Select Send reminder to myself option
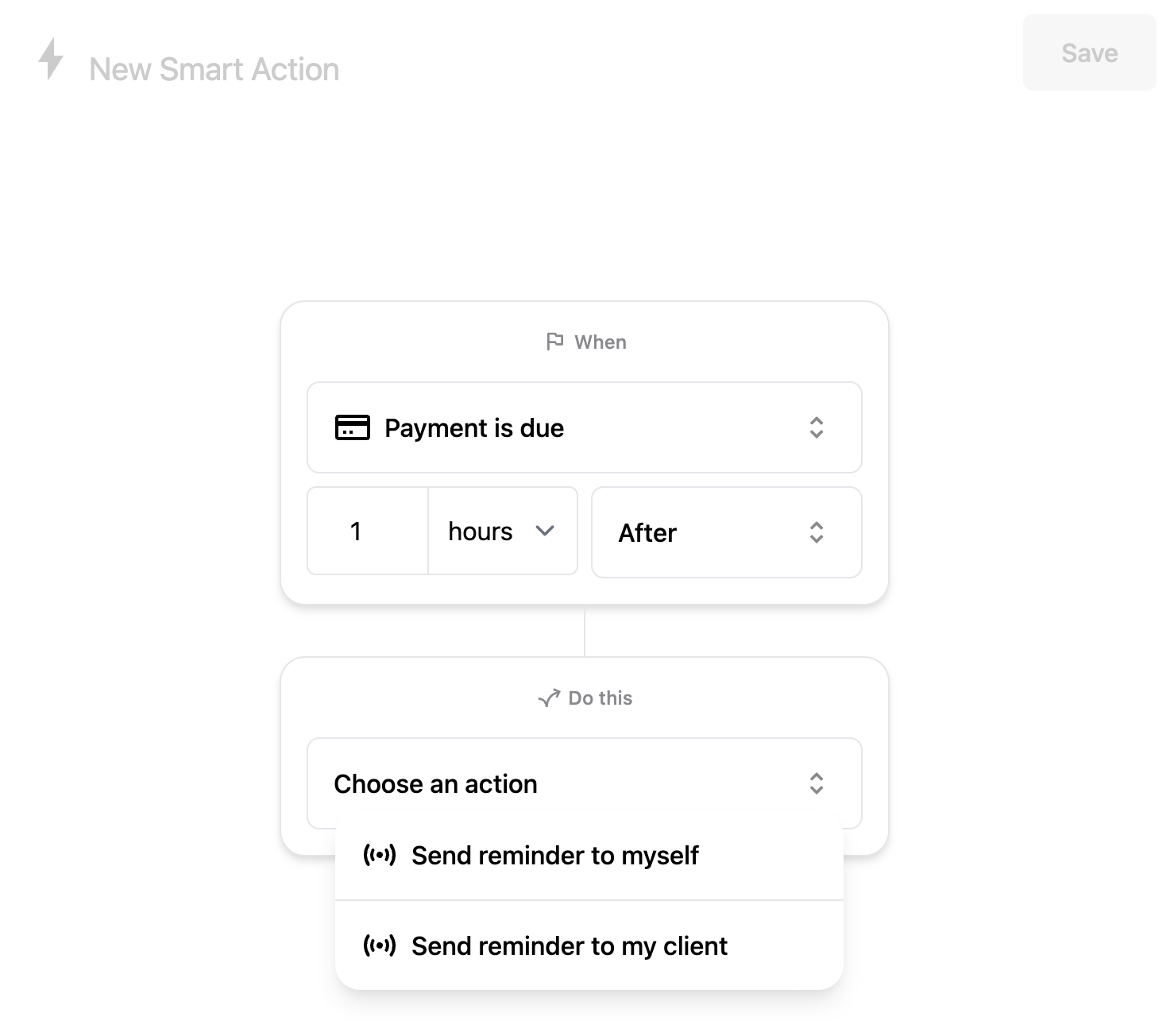Image resolution: width=1174 pixels, height=1036 pixels. click(x=589, y=855)
